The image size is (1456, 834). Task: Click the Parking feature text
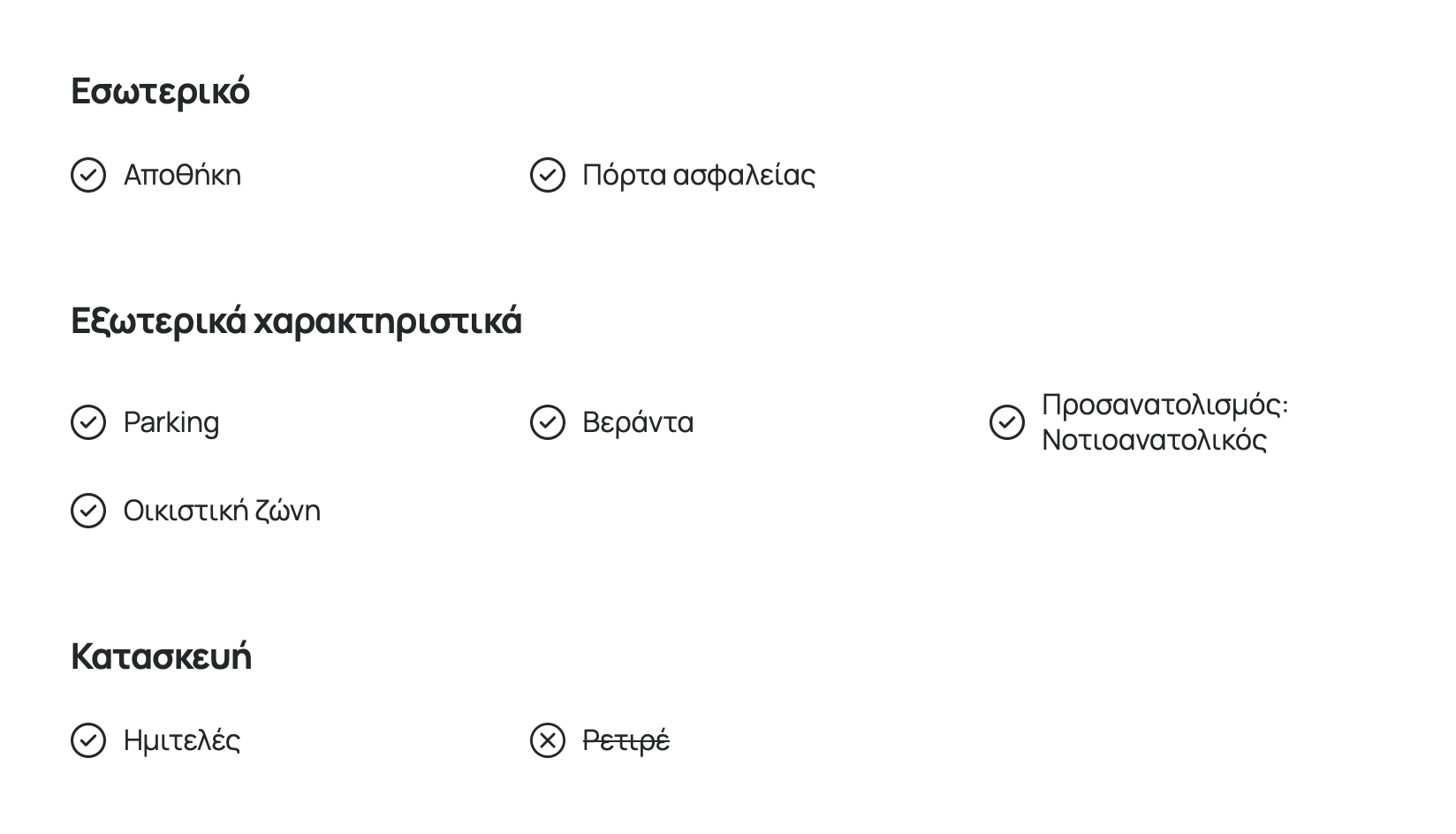click(x=171, y=423)
